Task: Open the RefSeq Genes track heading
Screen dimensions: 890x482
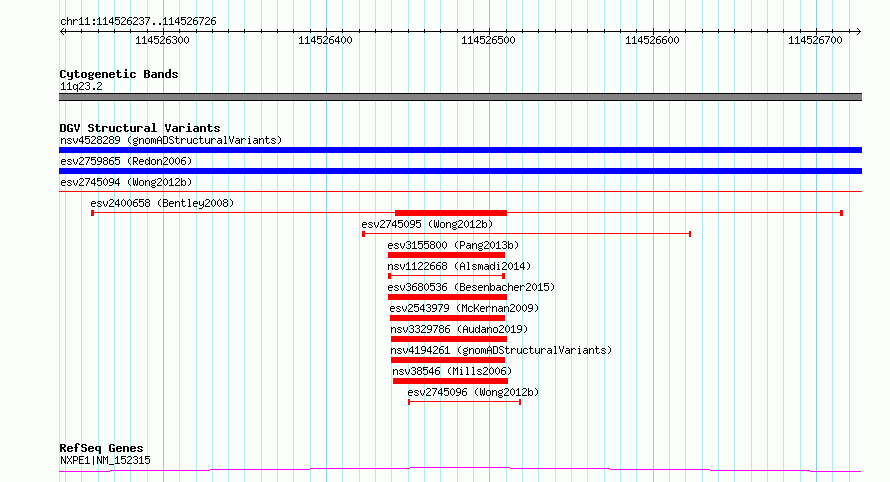Action: [x=102, y=448]
